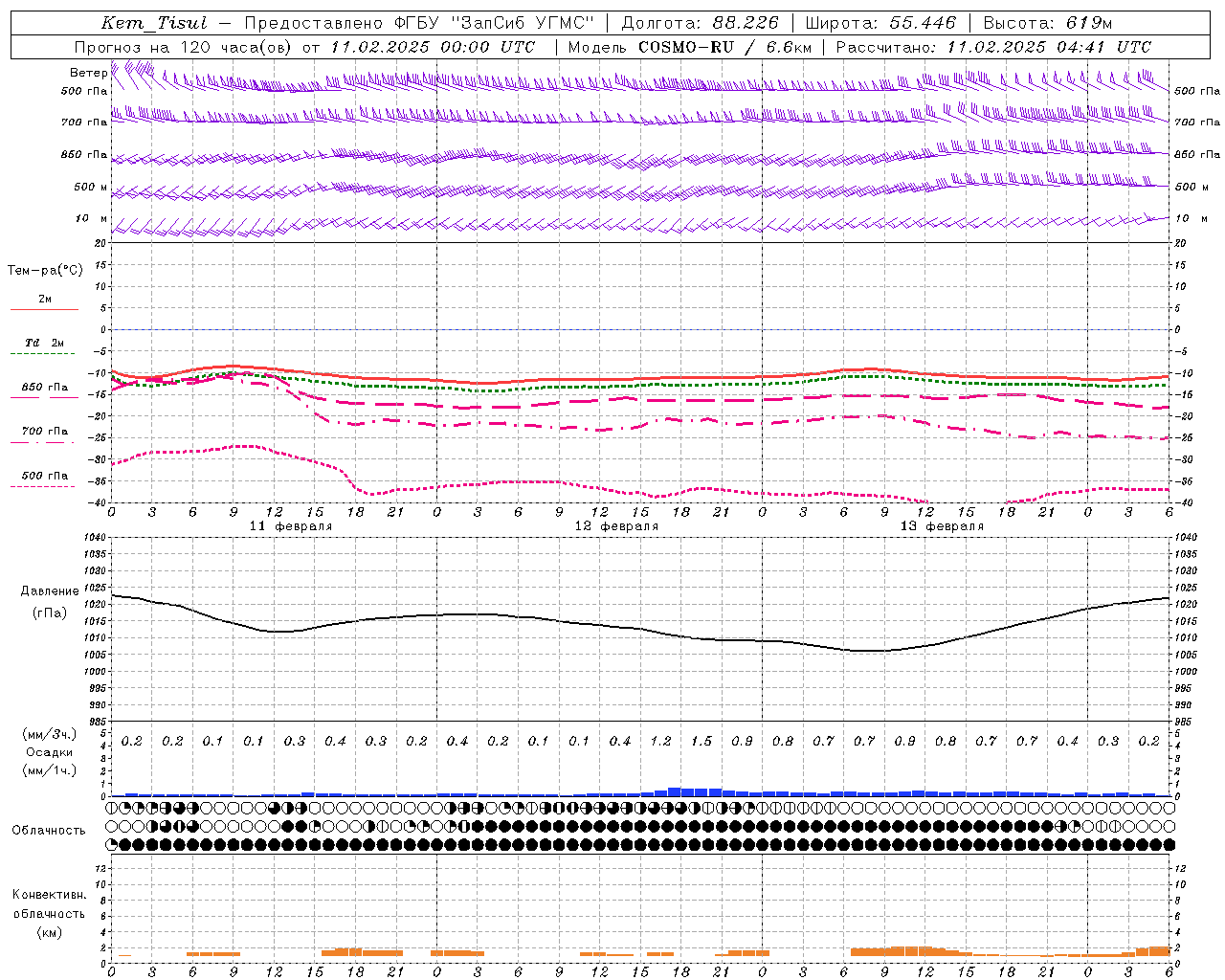Click the date label '12 февраля'
The image size is (1225, 980).
pos(616,526)
